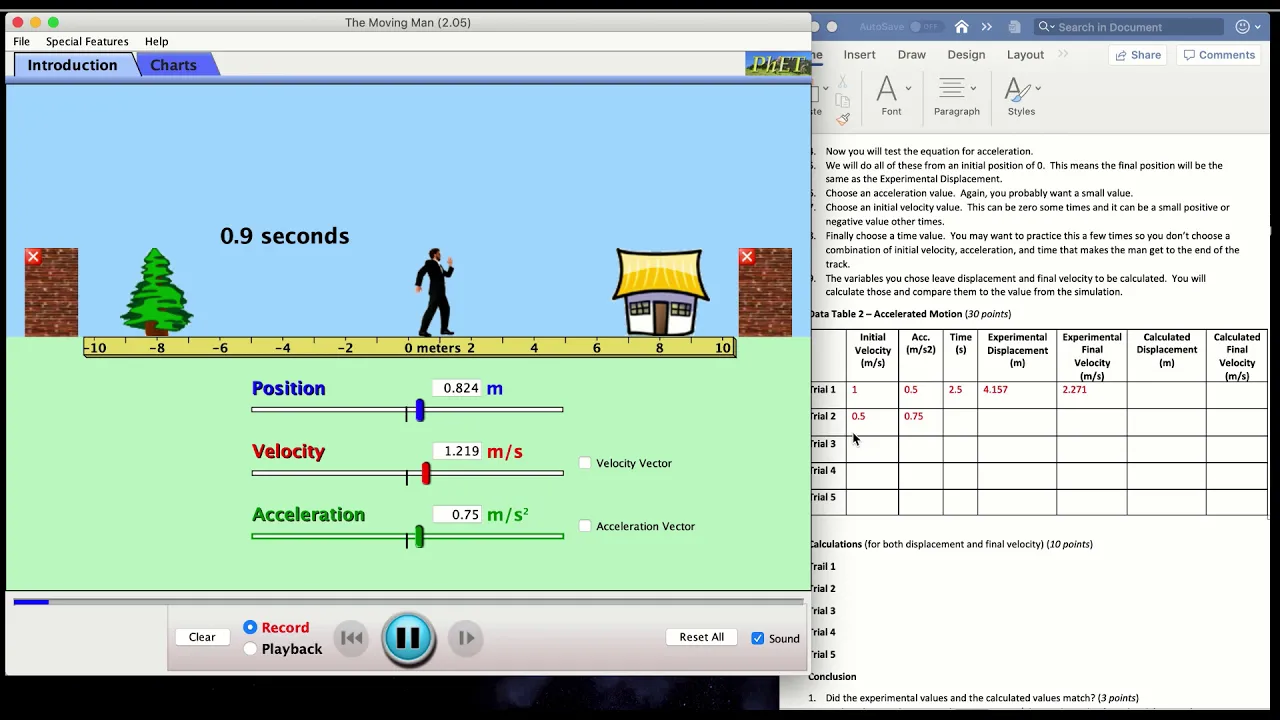Expand the Styles dropdown arrow in Word

(1038, 88)
